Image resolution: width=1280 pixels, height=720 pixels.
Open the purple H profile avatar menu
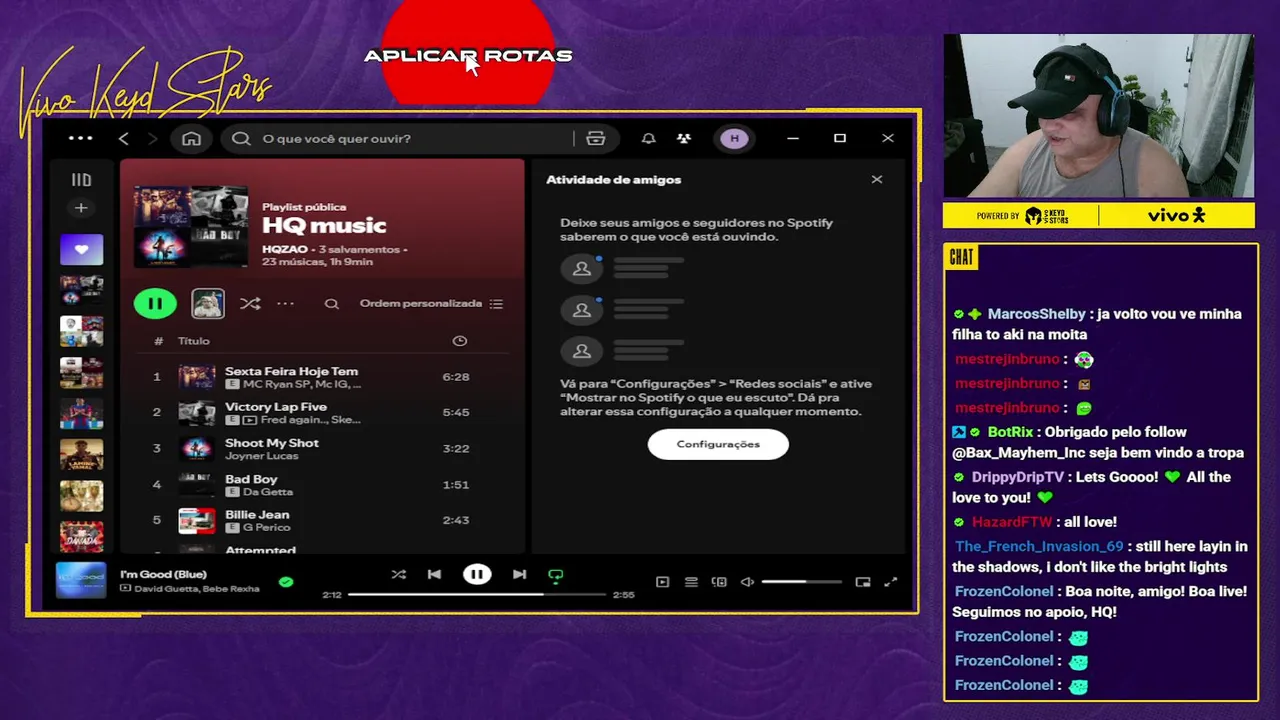735,138
